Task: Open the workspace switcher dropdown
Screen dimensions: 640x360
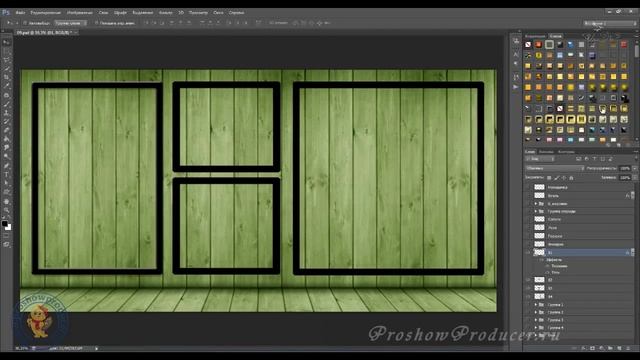Action: [610, 24]
